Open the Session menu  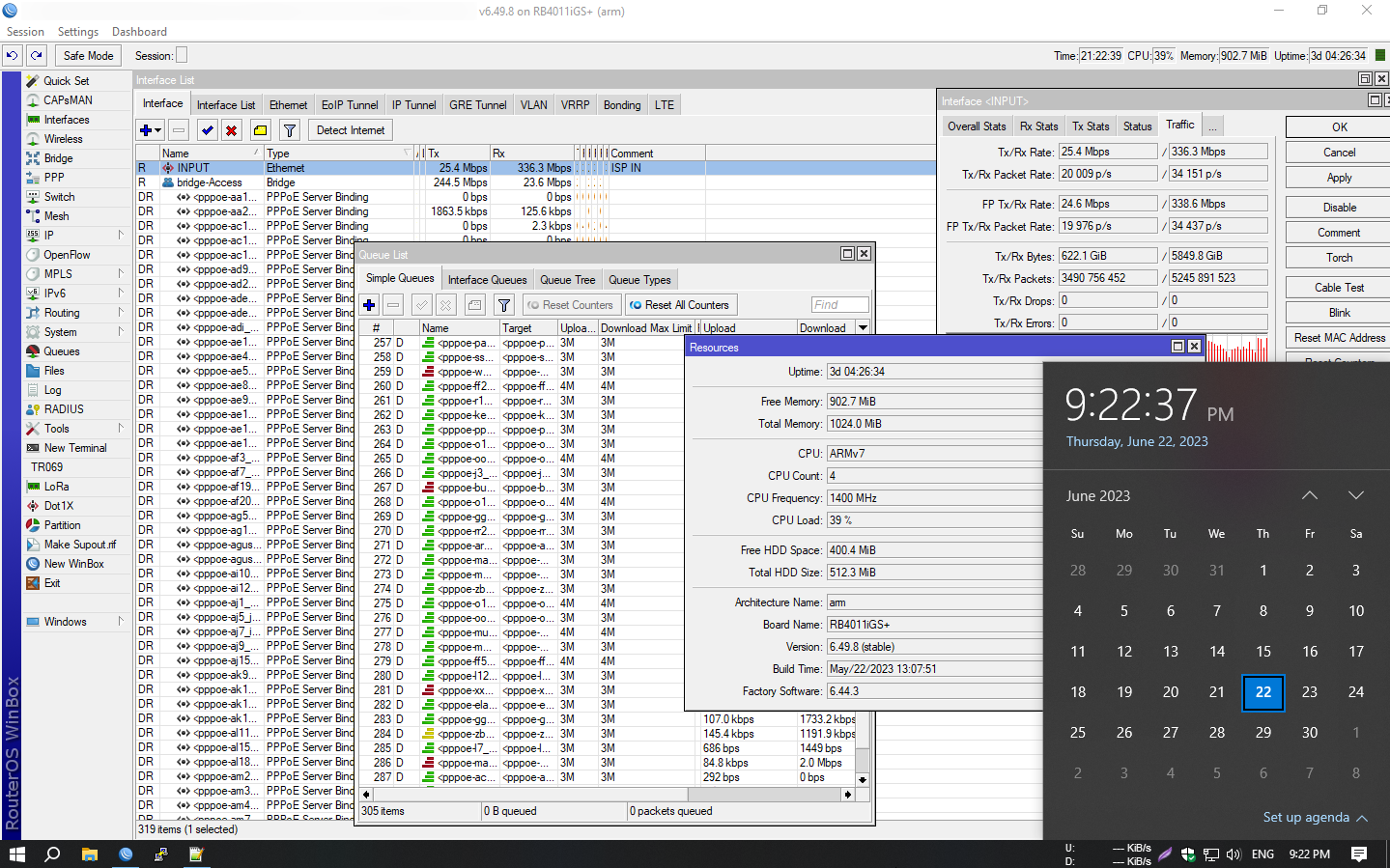click(25, 32)
